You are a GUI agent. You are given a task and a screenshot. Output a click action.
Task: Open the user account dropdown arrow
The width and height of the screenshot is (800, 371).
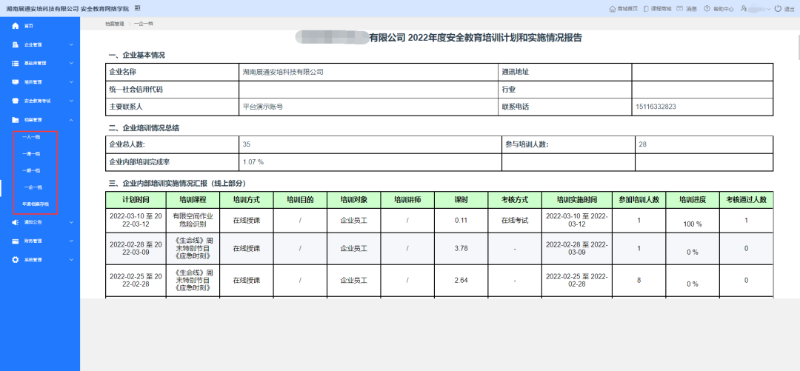click(x=769, y=9)
